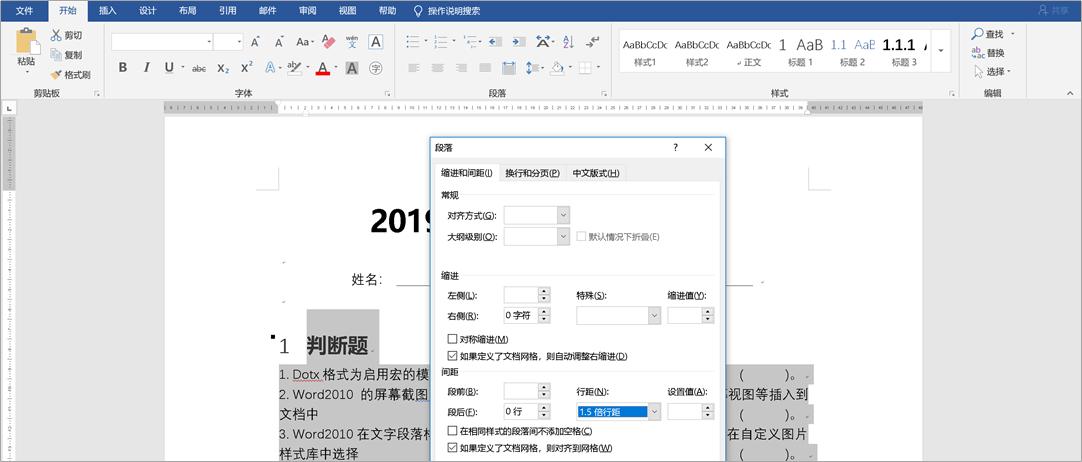Switch to 换行和分页 tab
This screenshot has height=462, width=1082.
click(x=532, y=173)
